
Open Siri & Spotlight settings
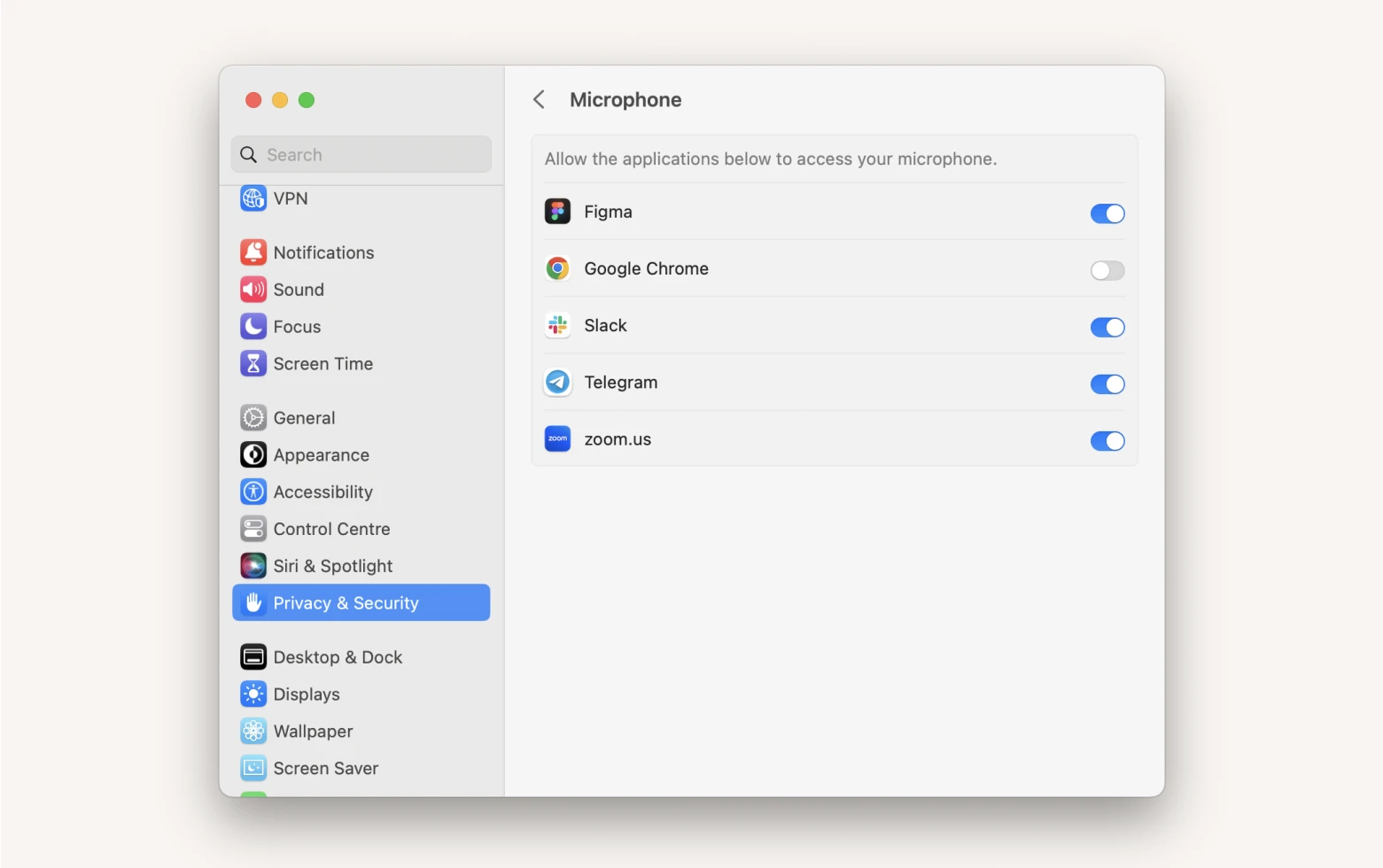pyautogui.click(x=361, y=566)
